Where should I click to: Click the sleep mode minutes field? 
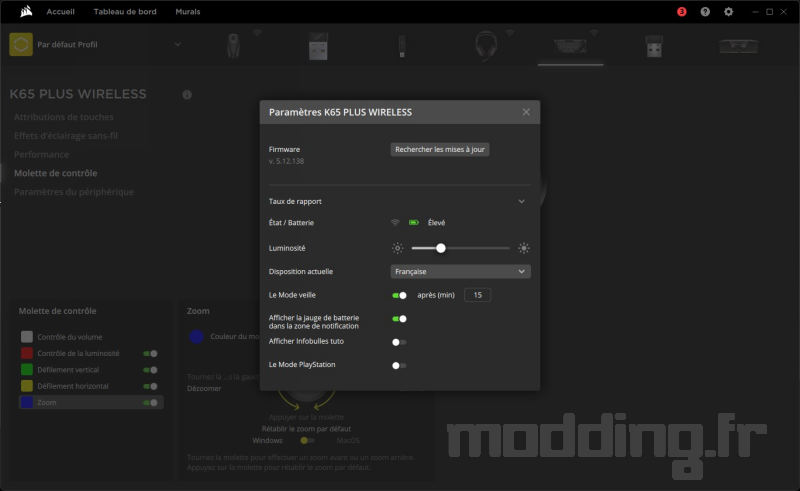coord(478,295)
